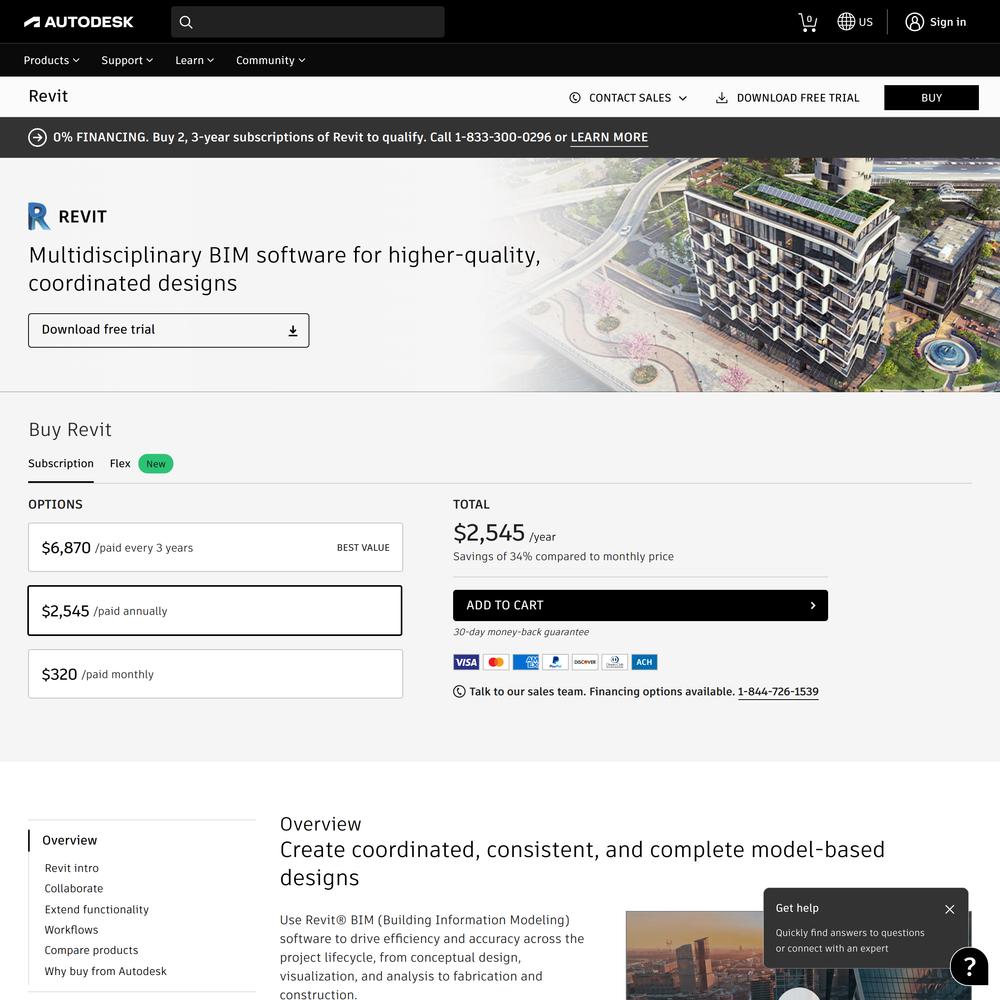Click the phone icon beside Contact Sales
The width and height of the screenshot is (1000, 1000).
click(x=575, y=98)
